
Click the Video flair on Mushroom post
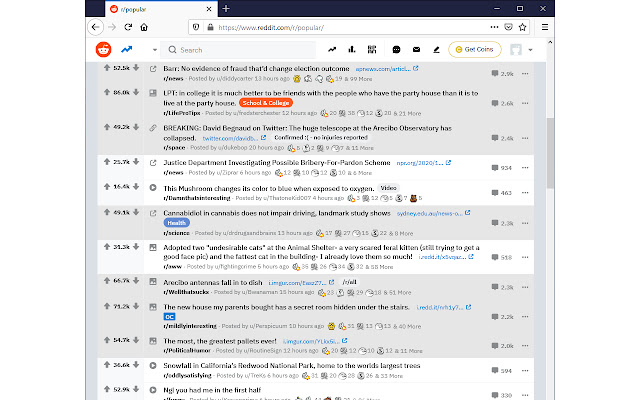pyautogui.click(x=388, y=188)
